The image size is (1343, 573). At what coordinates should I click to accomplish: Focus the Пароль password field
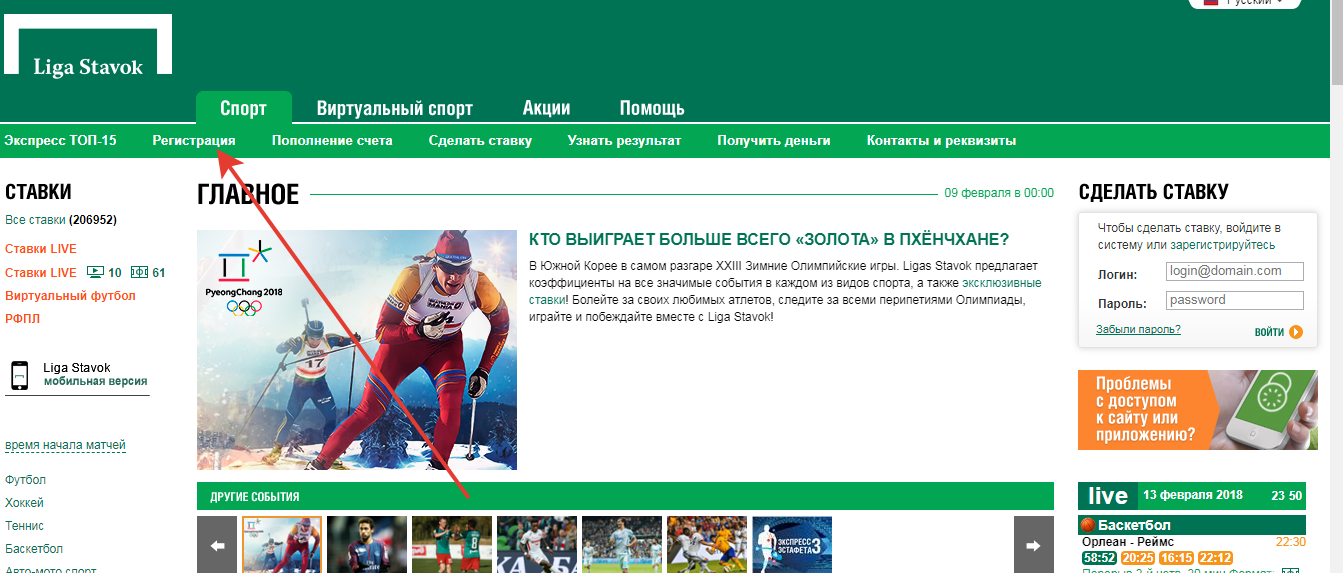(x=1234, y=300)
